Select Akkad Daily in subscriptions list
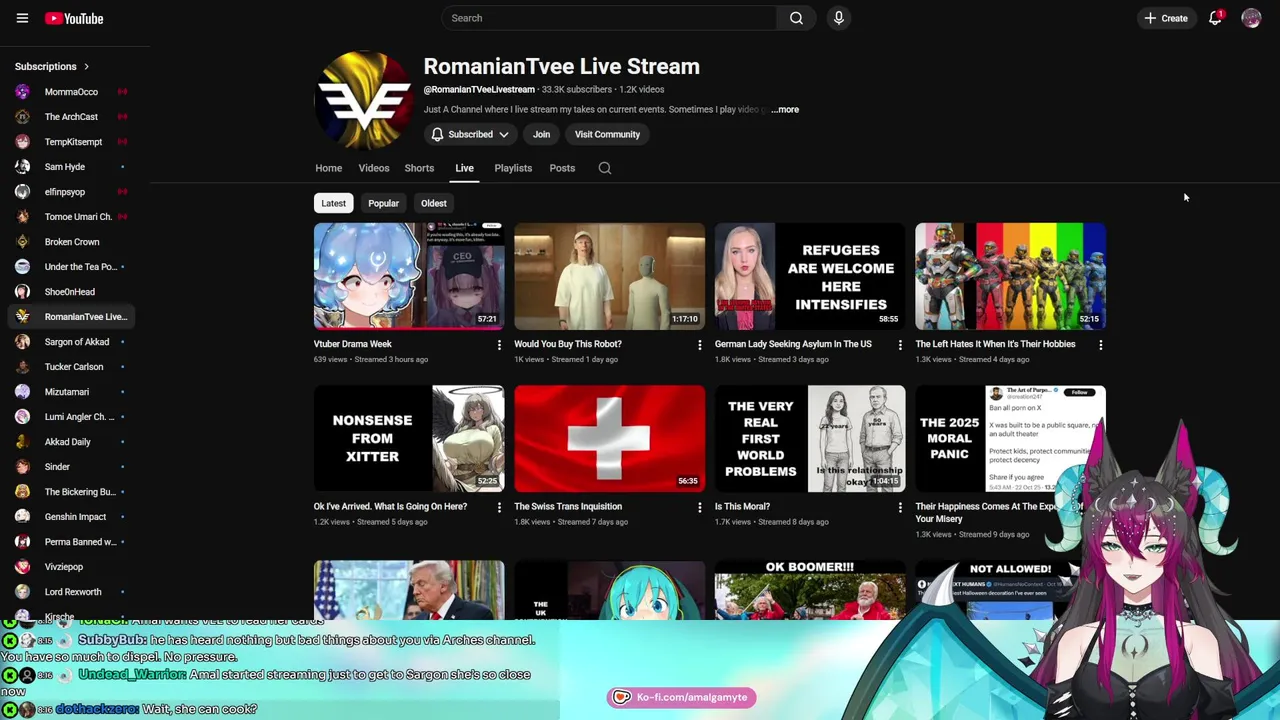Image resolution: width=1280 pixels, height=720 pixels. [x=72, y=442]
